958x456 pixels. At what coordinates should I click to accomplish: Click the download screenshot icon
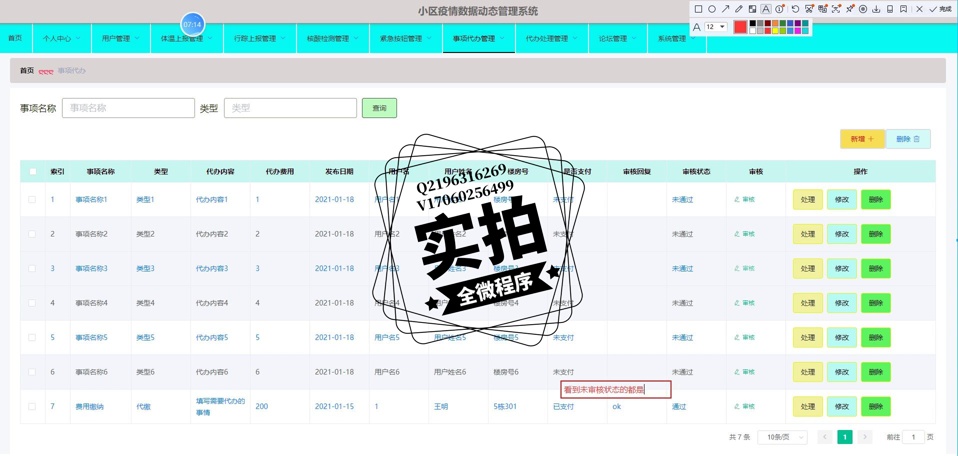pos(876,9)
